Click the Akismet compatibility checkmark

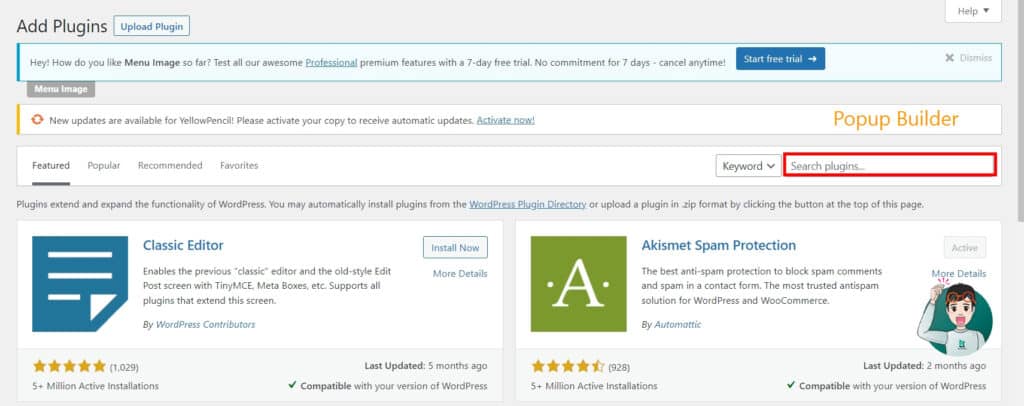(791, 385)
